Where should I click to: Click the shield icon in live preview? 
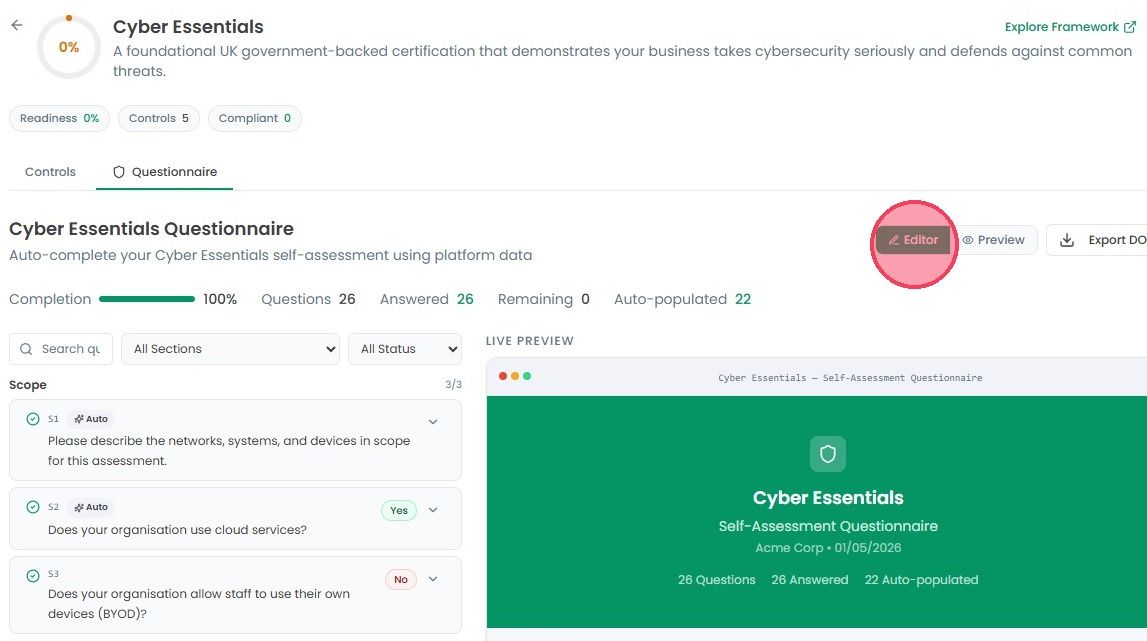[x=828, y=454]
